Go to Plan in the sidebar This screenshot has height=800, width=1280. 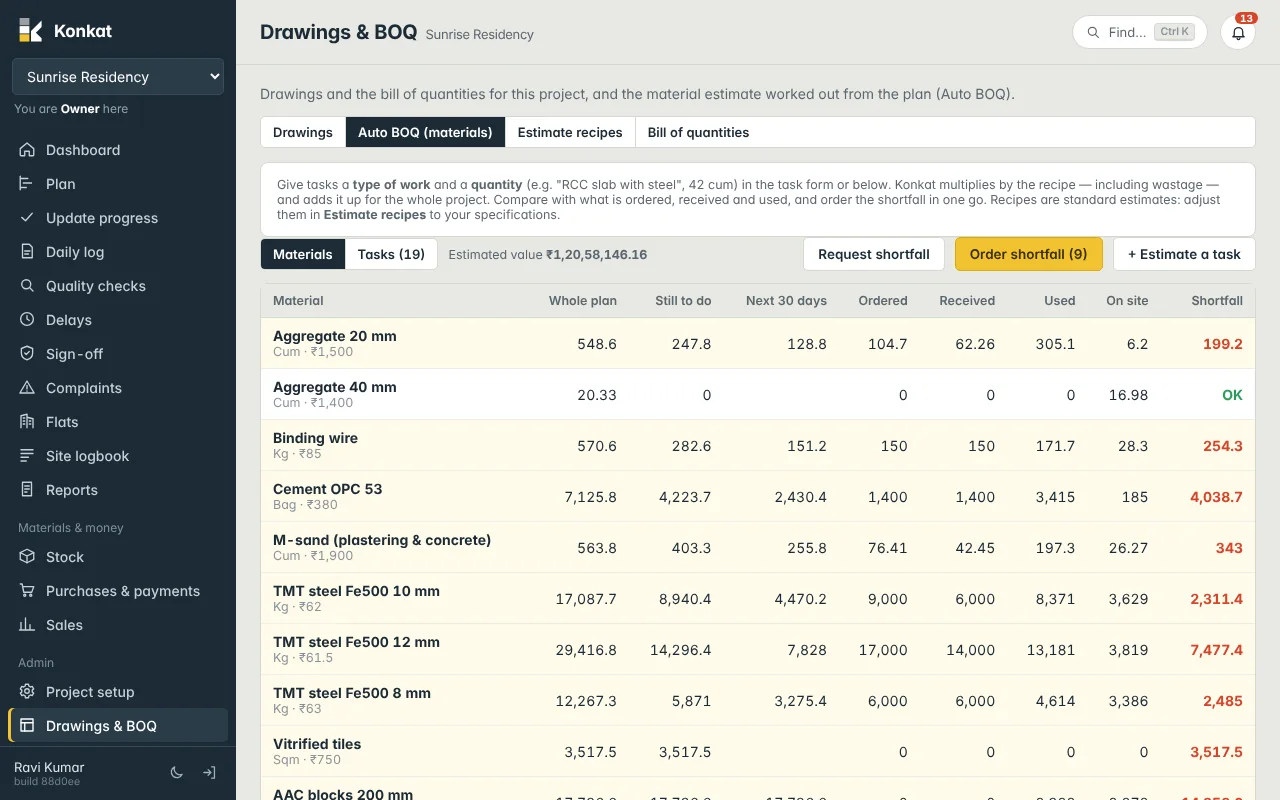pos(118,184)
